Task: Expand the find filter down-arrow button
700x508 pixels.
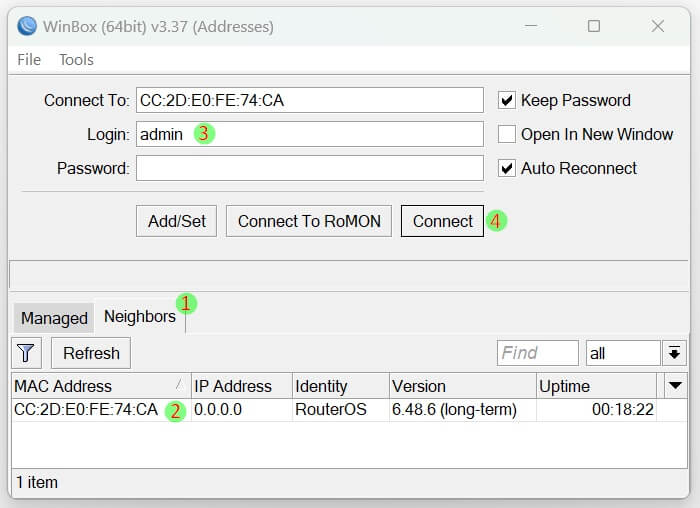Action: (x=675, y=353)
